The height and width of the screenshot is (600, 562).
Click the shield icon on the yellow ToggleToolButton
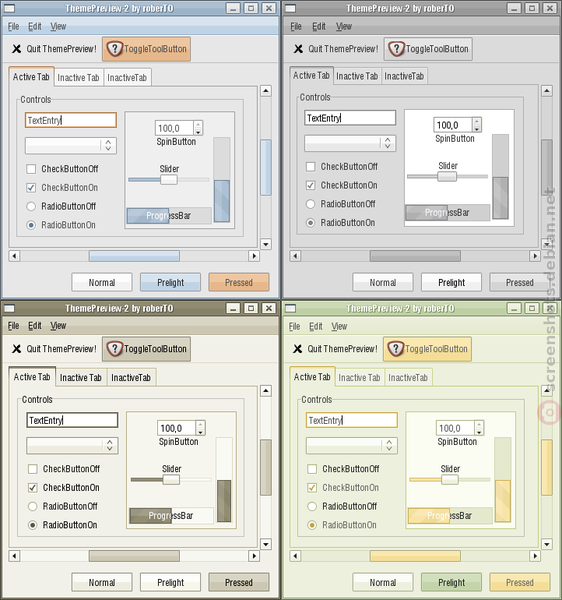pyautogui.click(x=396, y=349)
